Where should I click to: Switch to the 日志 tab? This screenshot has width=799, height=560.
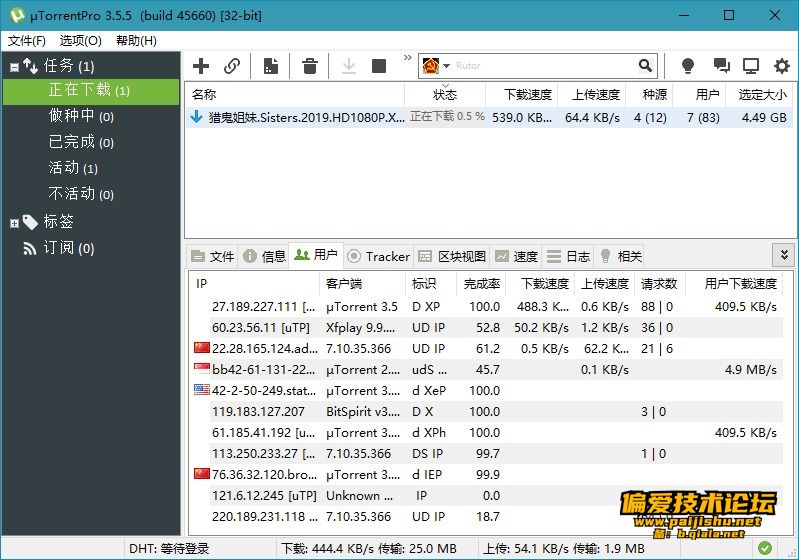568,256
